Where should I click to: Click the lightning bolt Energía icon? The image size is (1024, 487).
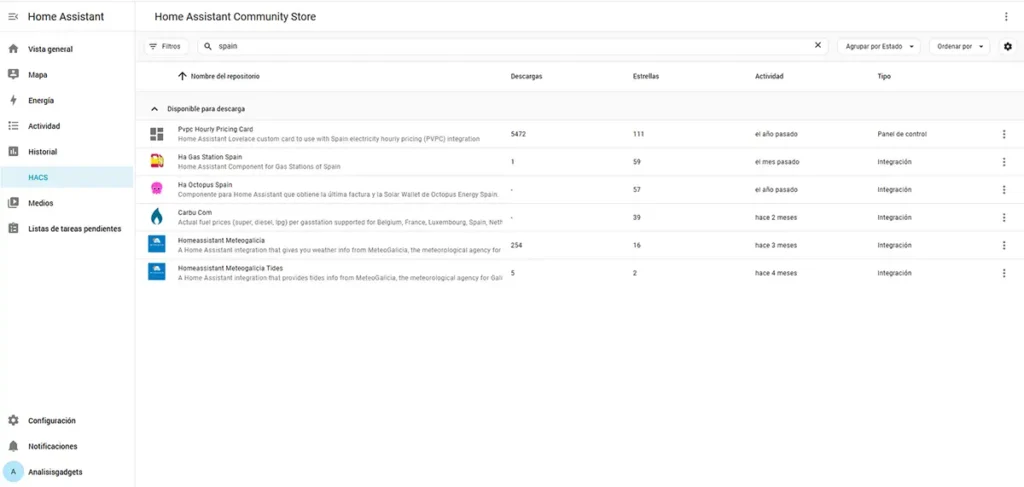click(x=13, y=101)
